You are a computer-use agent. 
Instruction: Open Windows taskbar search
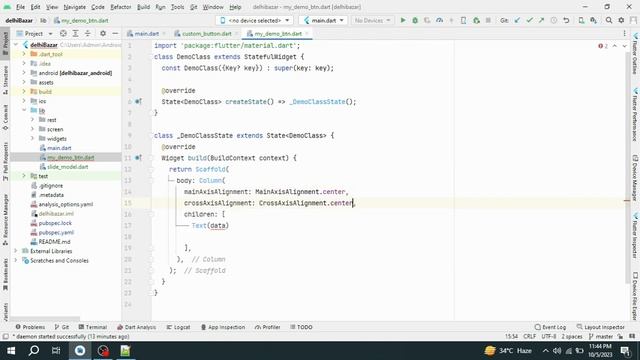(34, 351)
